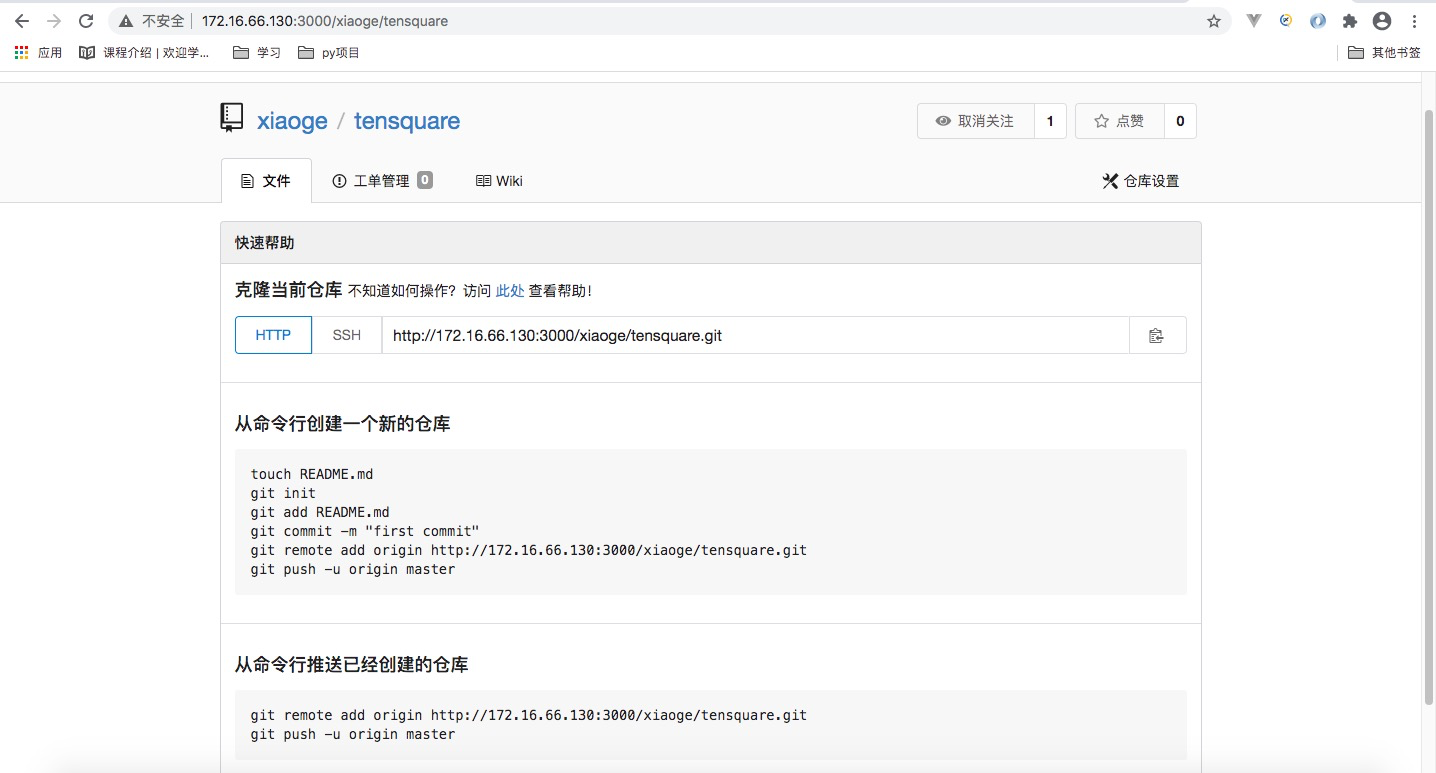1436x773 pixels.
Task: Click the 快速帮助 panel header
Action: click(710, 243)
